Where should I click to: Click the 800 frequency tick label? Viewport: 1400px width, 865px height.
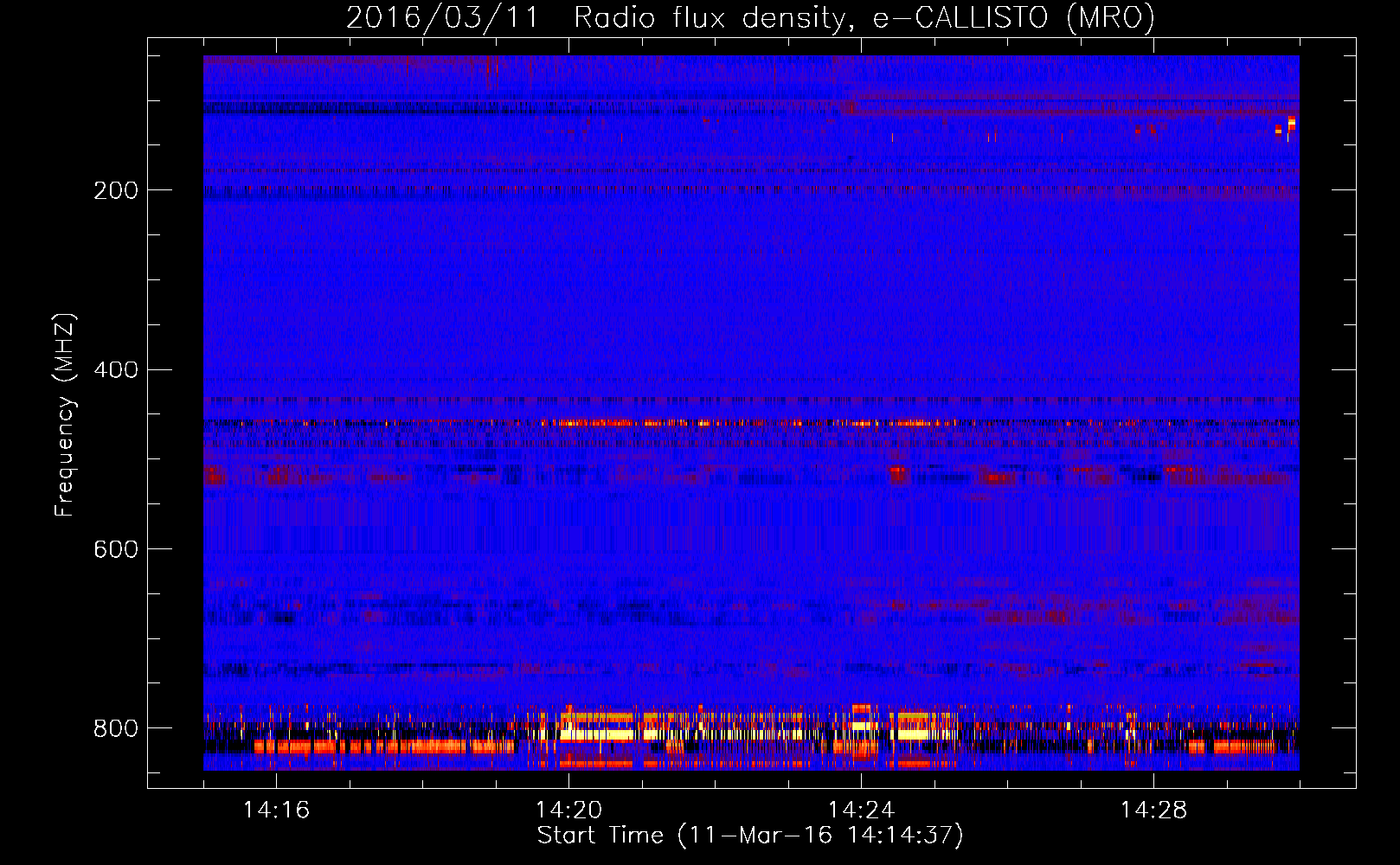116,728
